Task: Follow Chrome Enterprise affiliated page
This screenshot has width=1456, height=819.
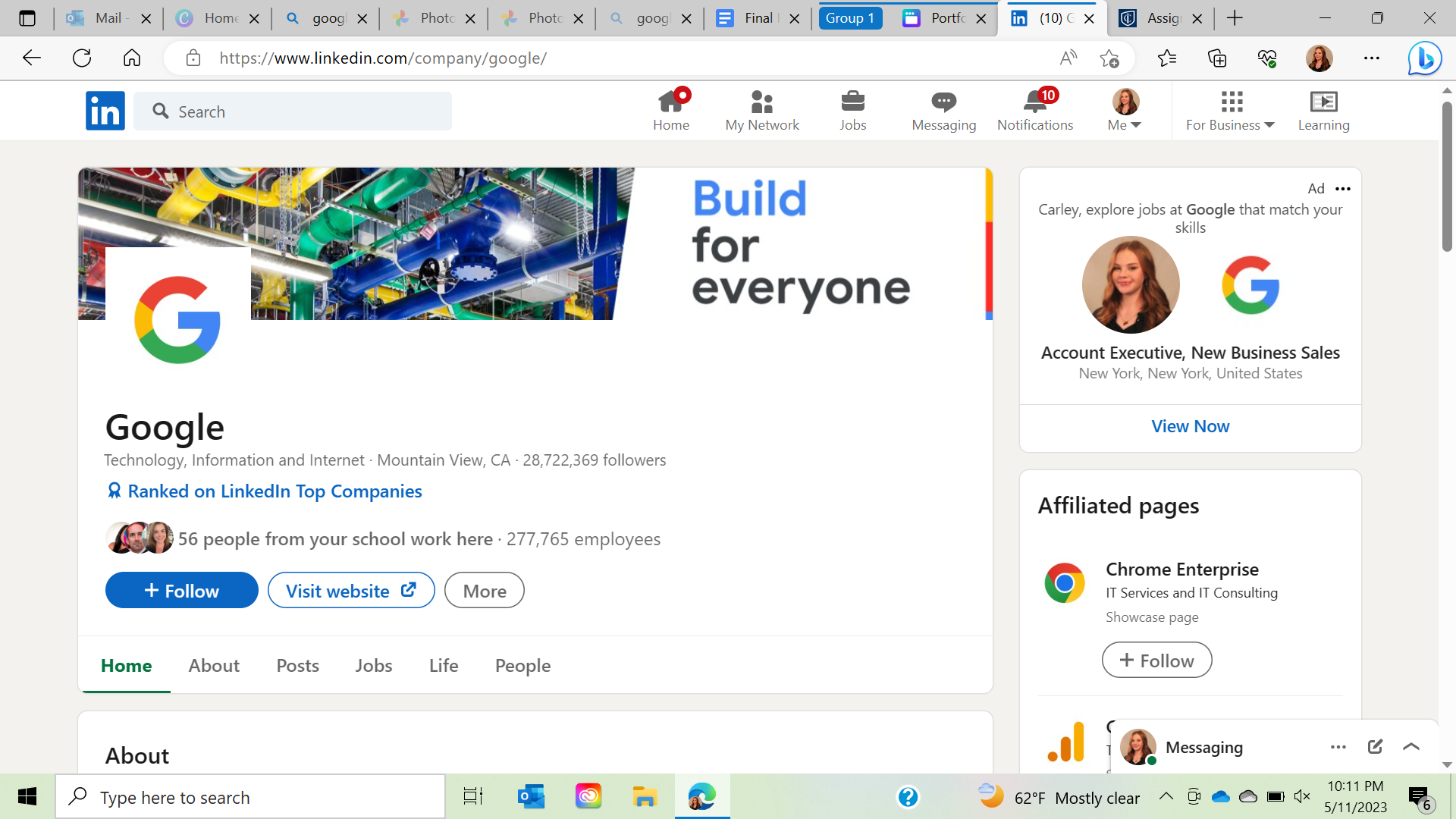Action: (1156, 660)
